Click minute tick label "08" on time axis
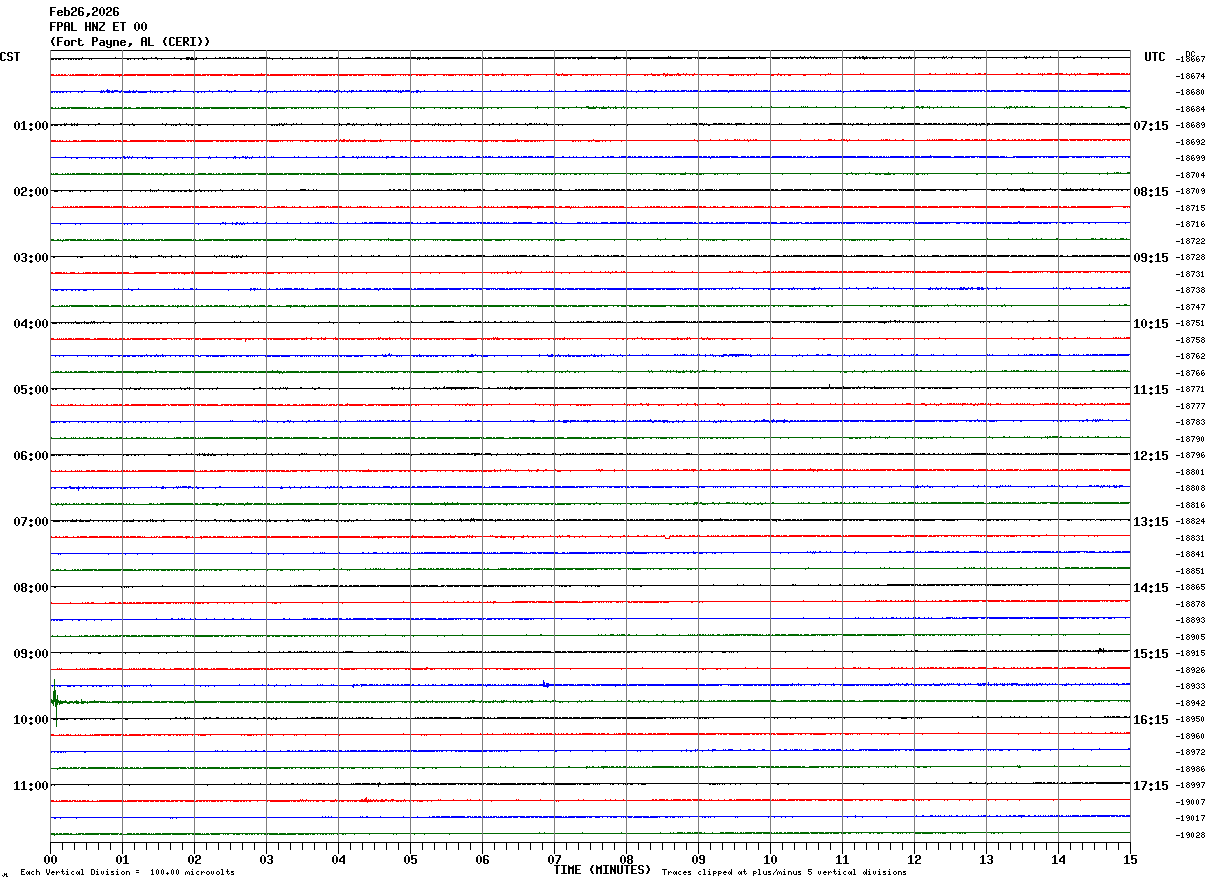The height and width of the screenshot is (886, 1210). coord(626,859)
